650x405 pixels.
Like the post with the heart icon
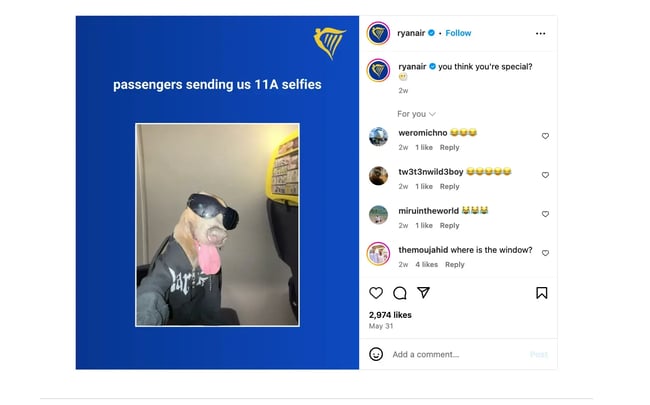point(376,293)
